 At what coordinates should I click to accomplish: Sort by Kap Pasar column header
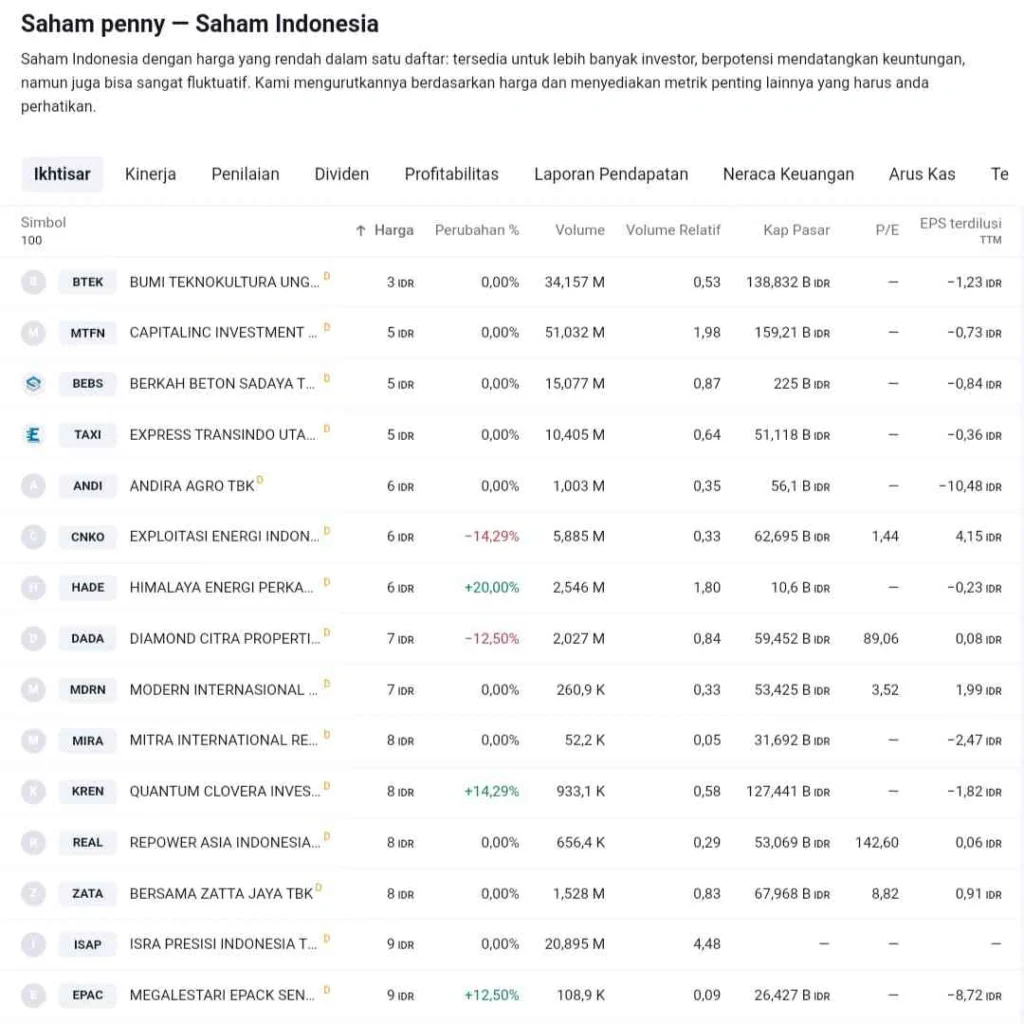point(796,230)
